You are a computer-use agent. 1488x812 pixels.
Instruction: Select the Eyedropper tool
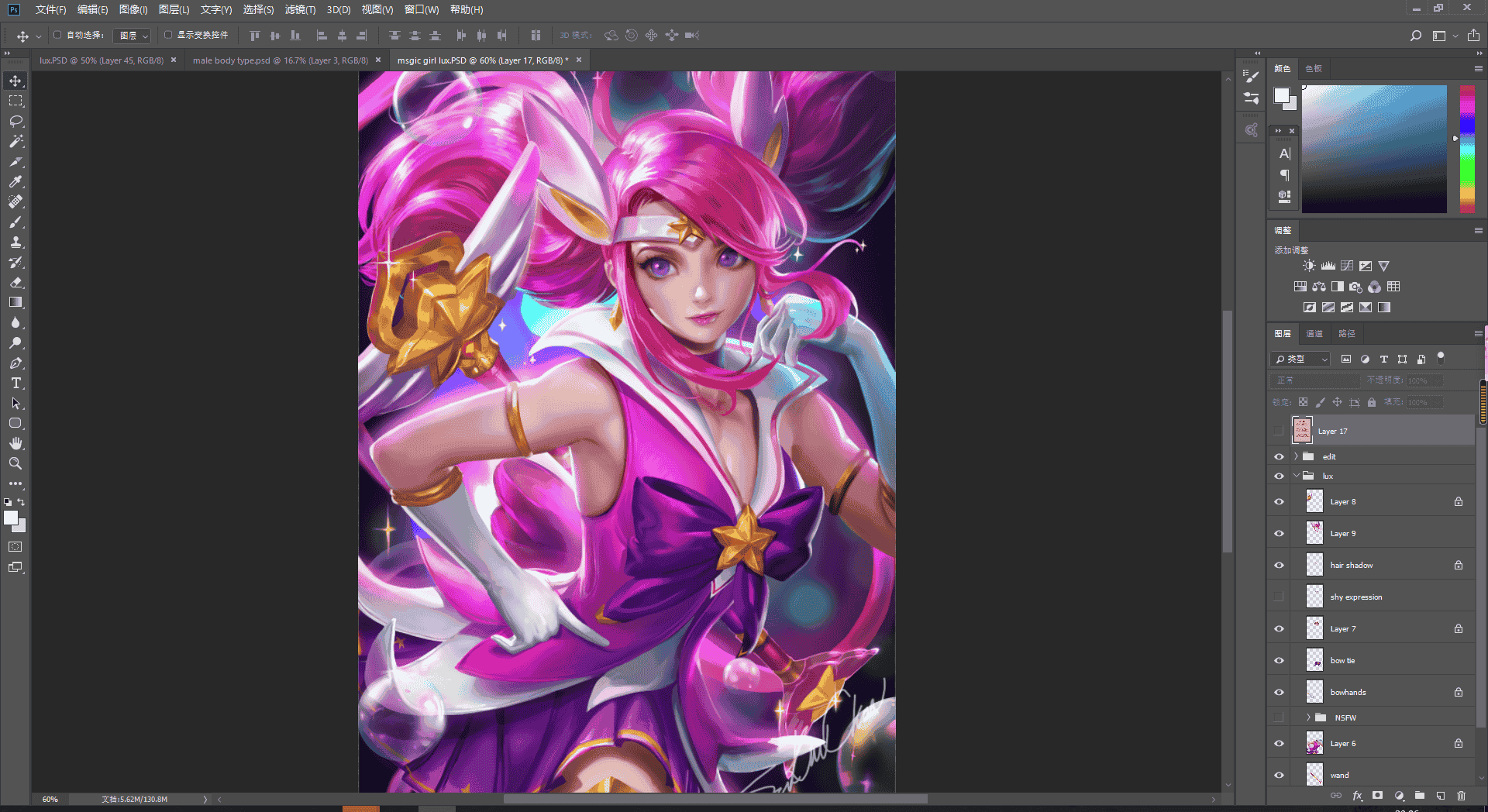coord(15,181)
